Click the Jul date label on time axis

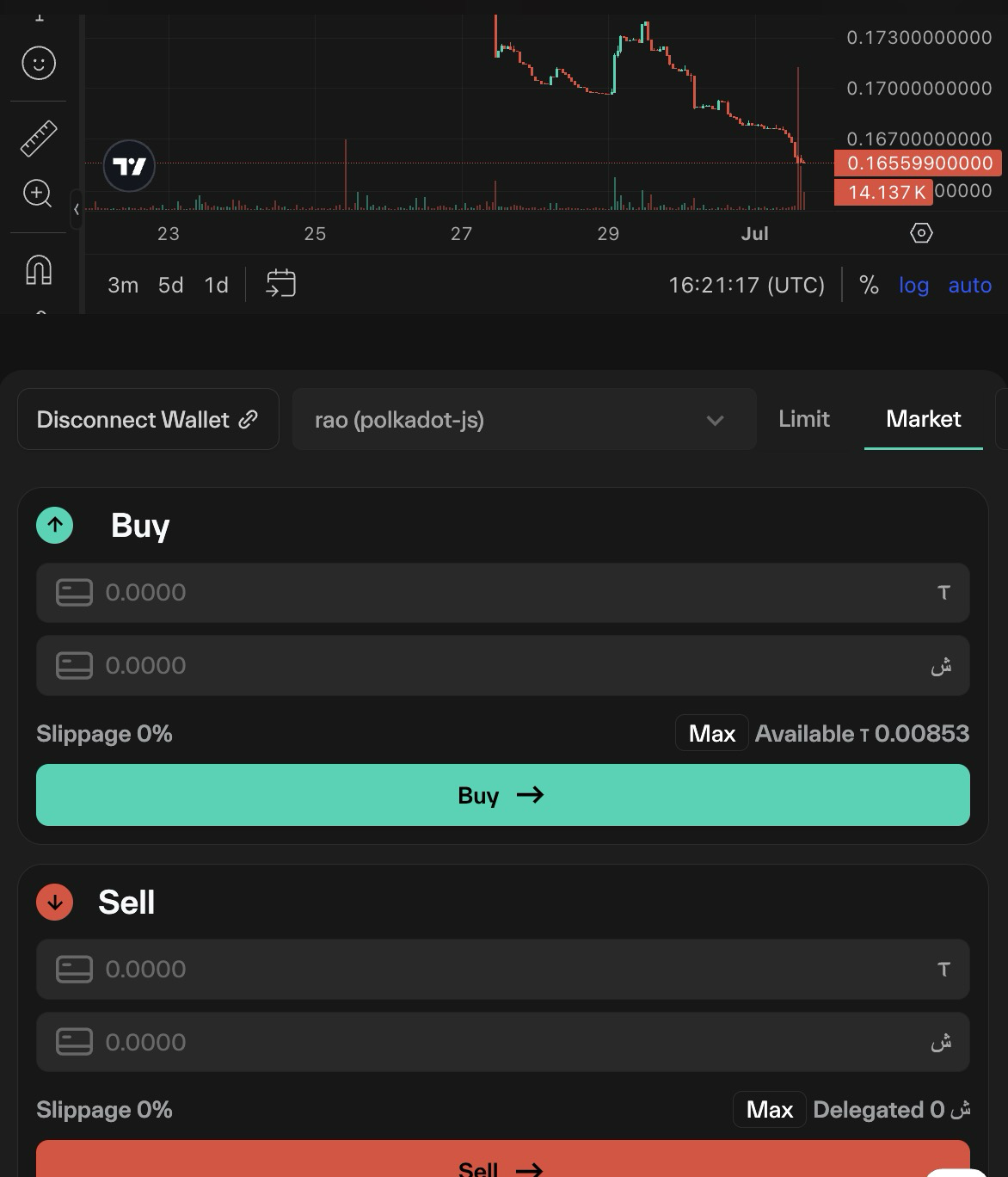click(x=755, y=234)
